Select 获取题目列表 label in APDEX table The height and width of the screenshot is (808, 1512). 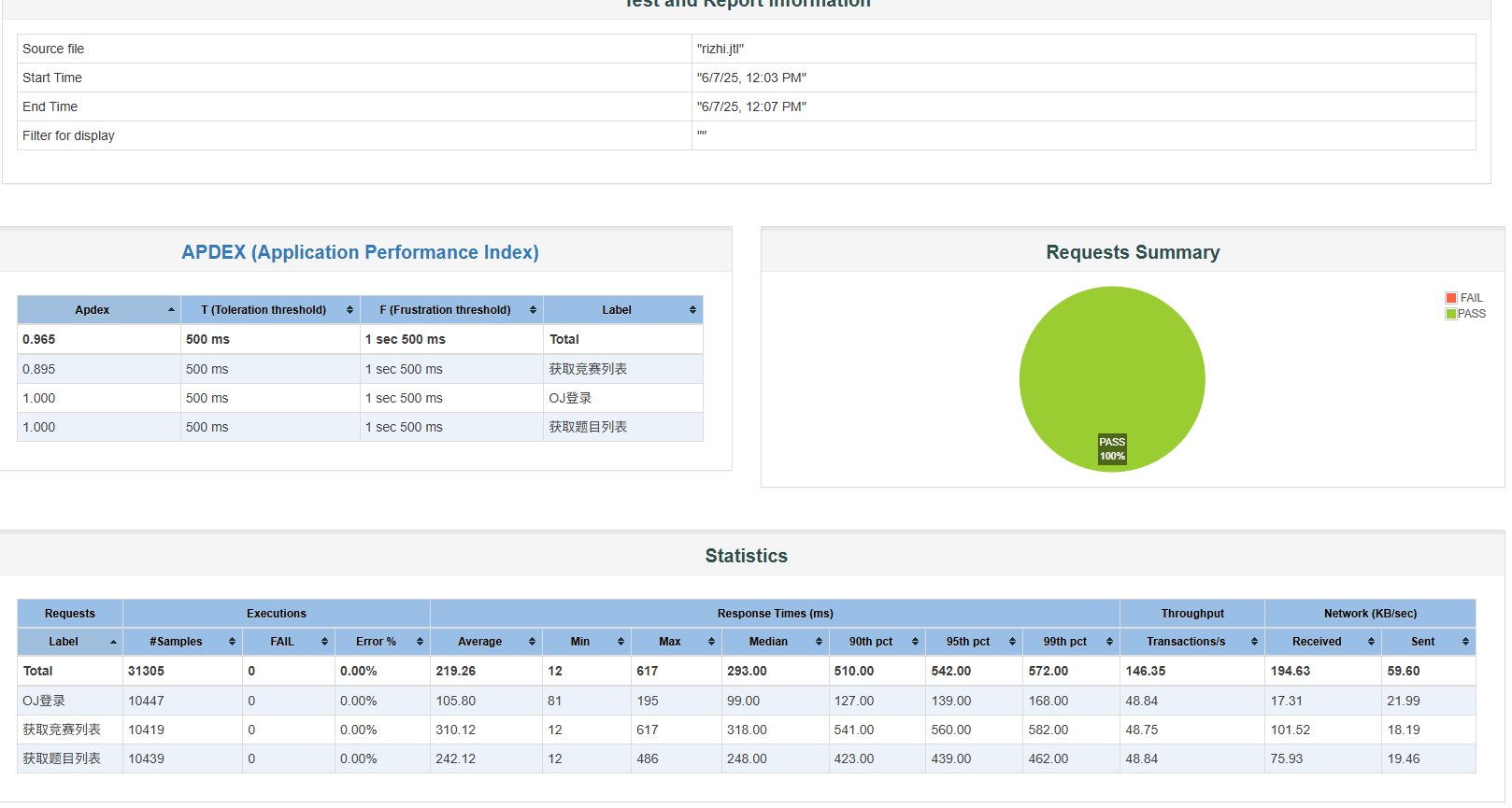(588, 427)
